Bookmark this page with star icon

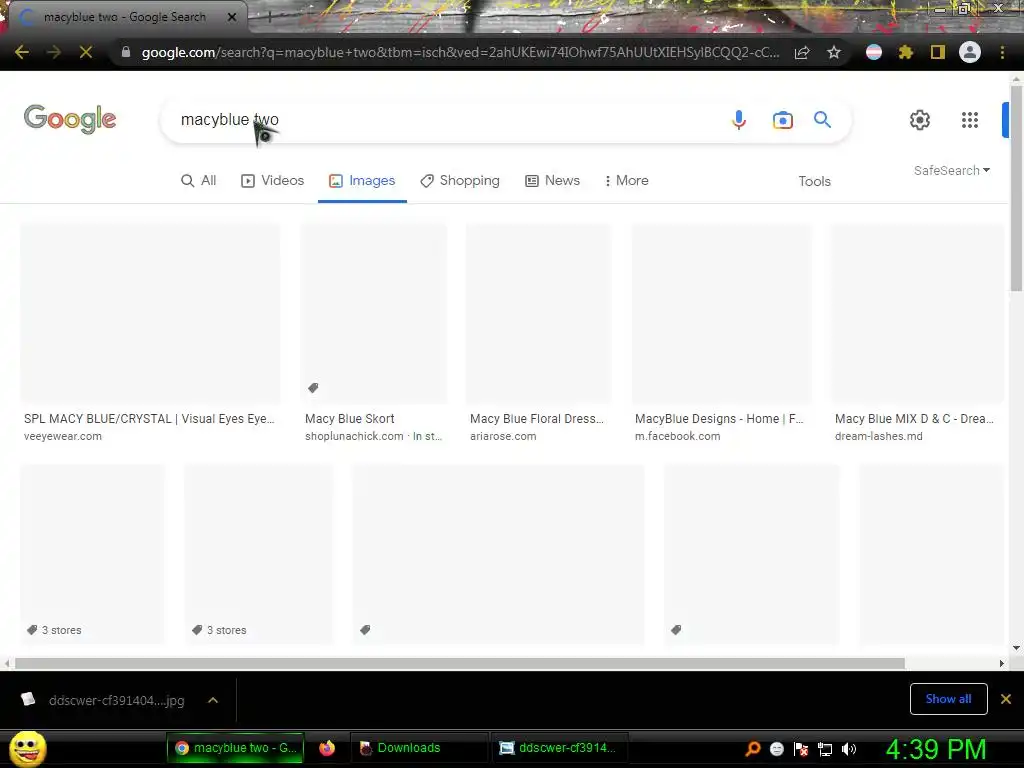[x=834, y=52]
